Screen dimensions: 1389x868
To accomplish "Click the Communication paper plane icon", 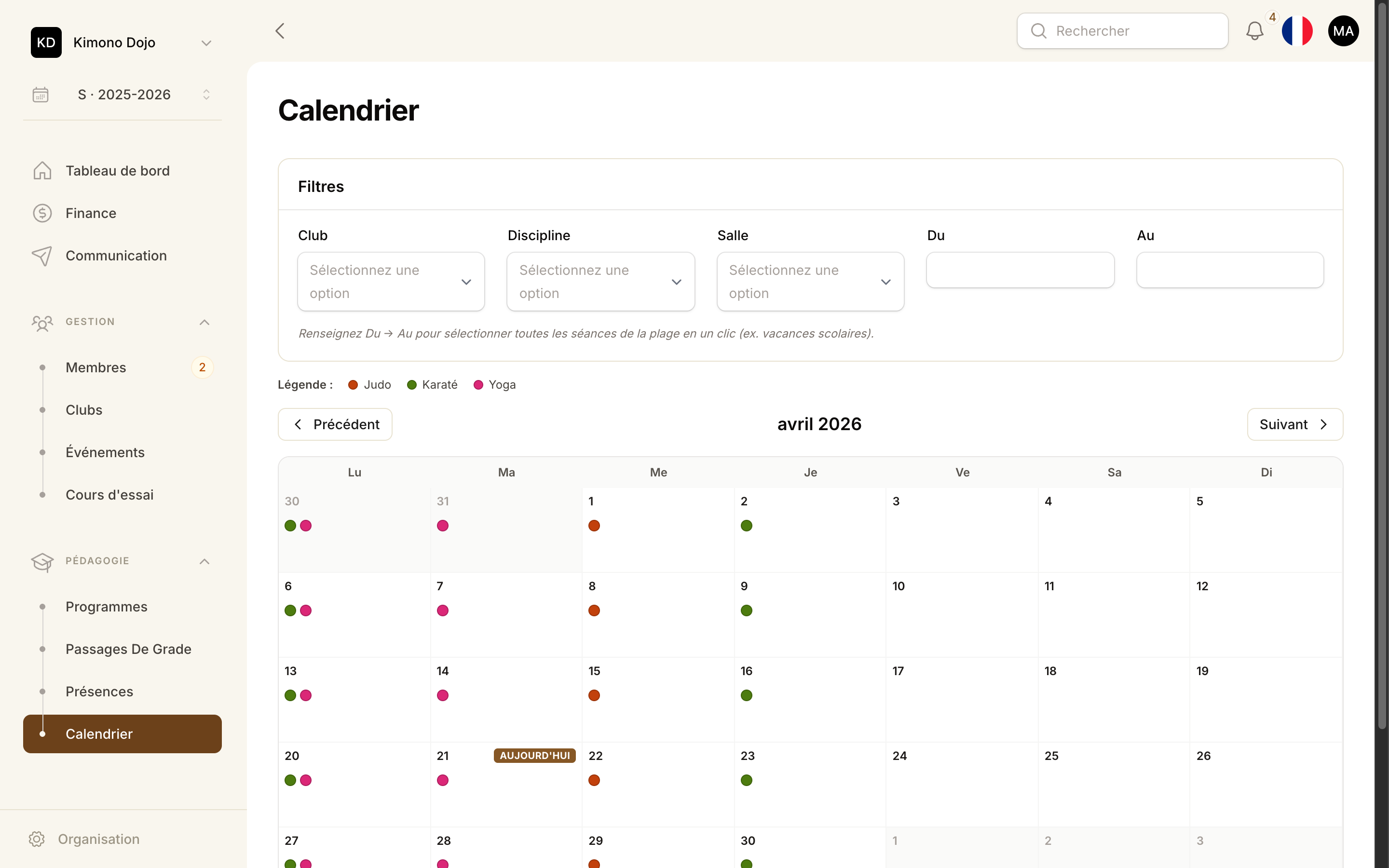I will [x=42, y=256].
